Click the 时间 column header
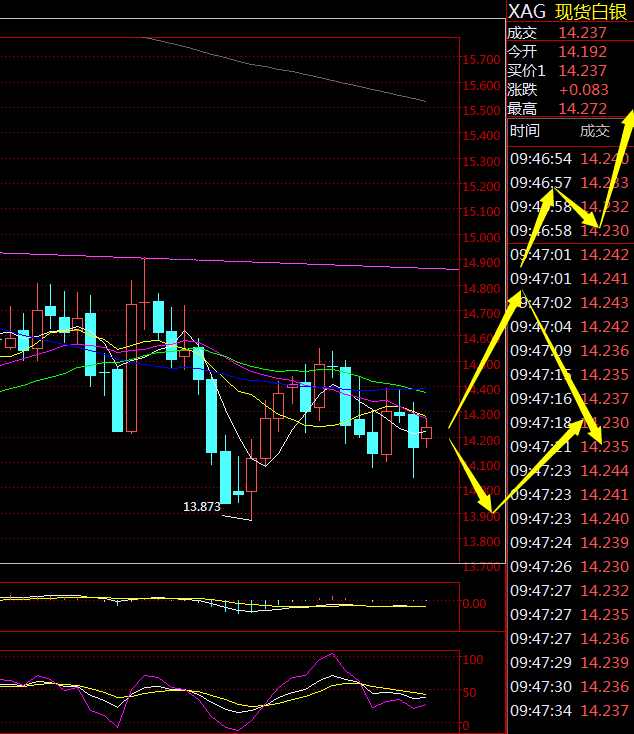 525,131
